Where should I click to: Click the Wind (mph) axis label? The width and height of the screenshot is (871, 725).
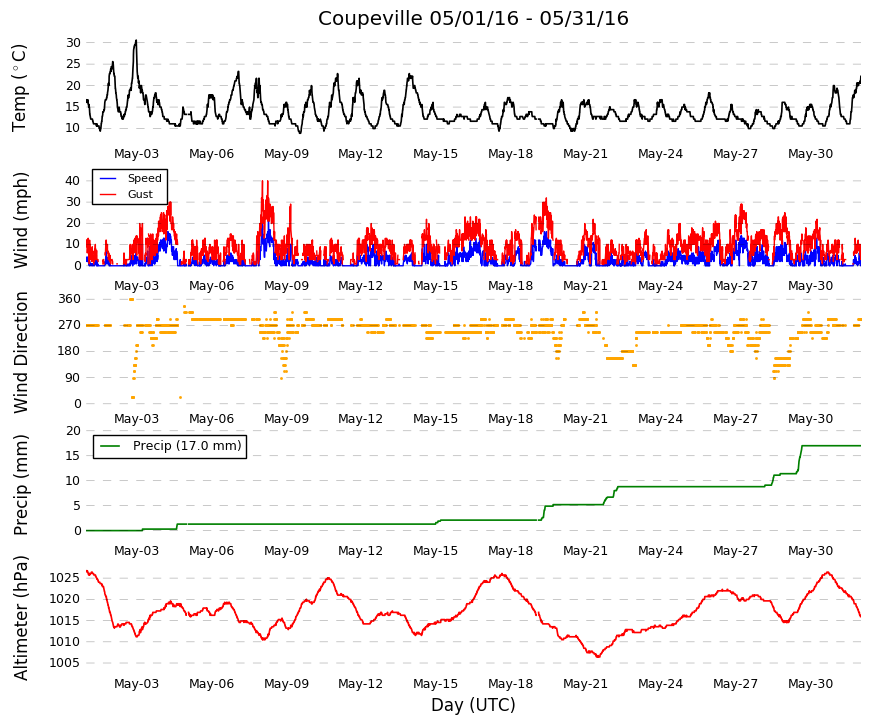(x=20, y=221)
